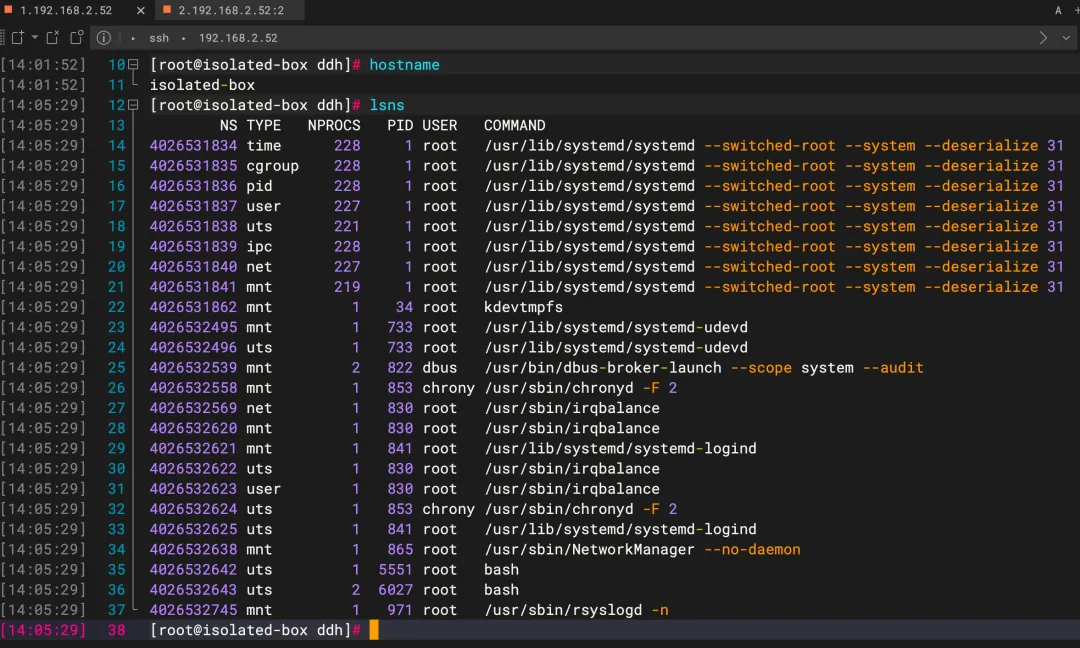Click the send arrow at address bar right
Image resolution: width=1080 pixels, height=648 pixels.
[x=1043, y=38]
